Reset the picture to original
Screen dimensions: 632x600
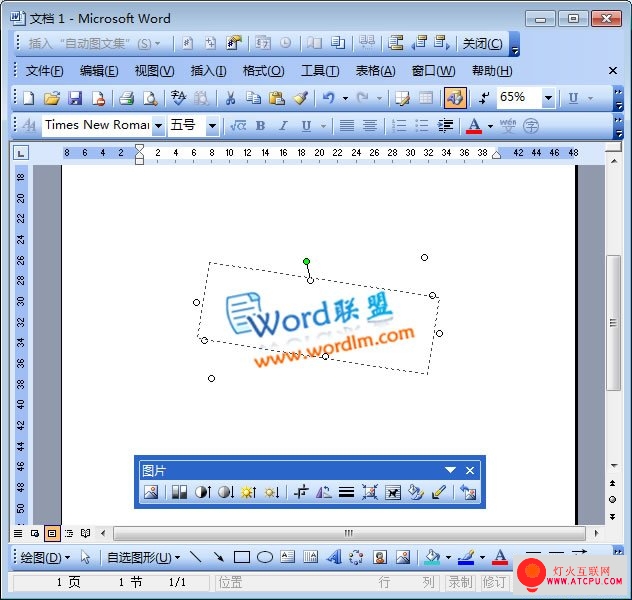pyautogui.click(x=468, y=492)
